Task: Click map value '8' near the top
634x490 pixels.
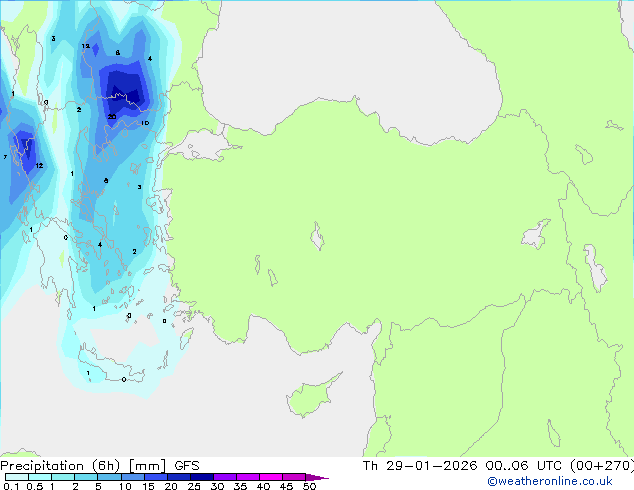Action: coord(117,53)
